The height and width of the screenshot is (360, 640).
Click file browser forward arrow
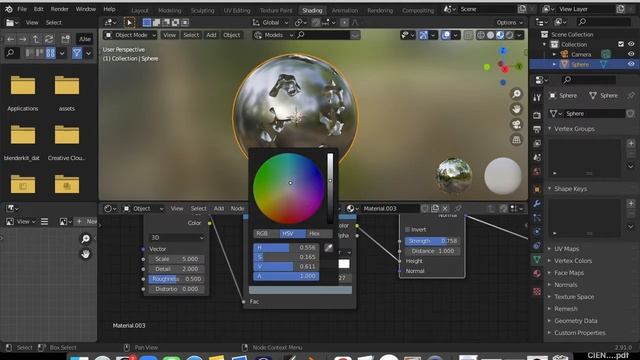coord(23,39)
